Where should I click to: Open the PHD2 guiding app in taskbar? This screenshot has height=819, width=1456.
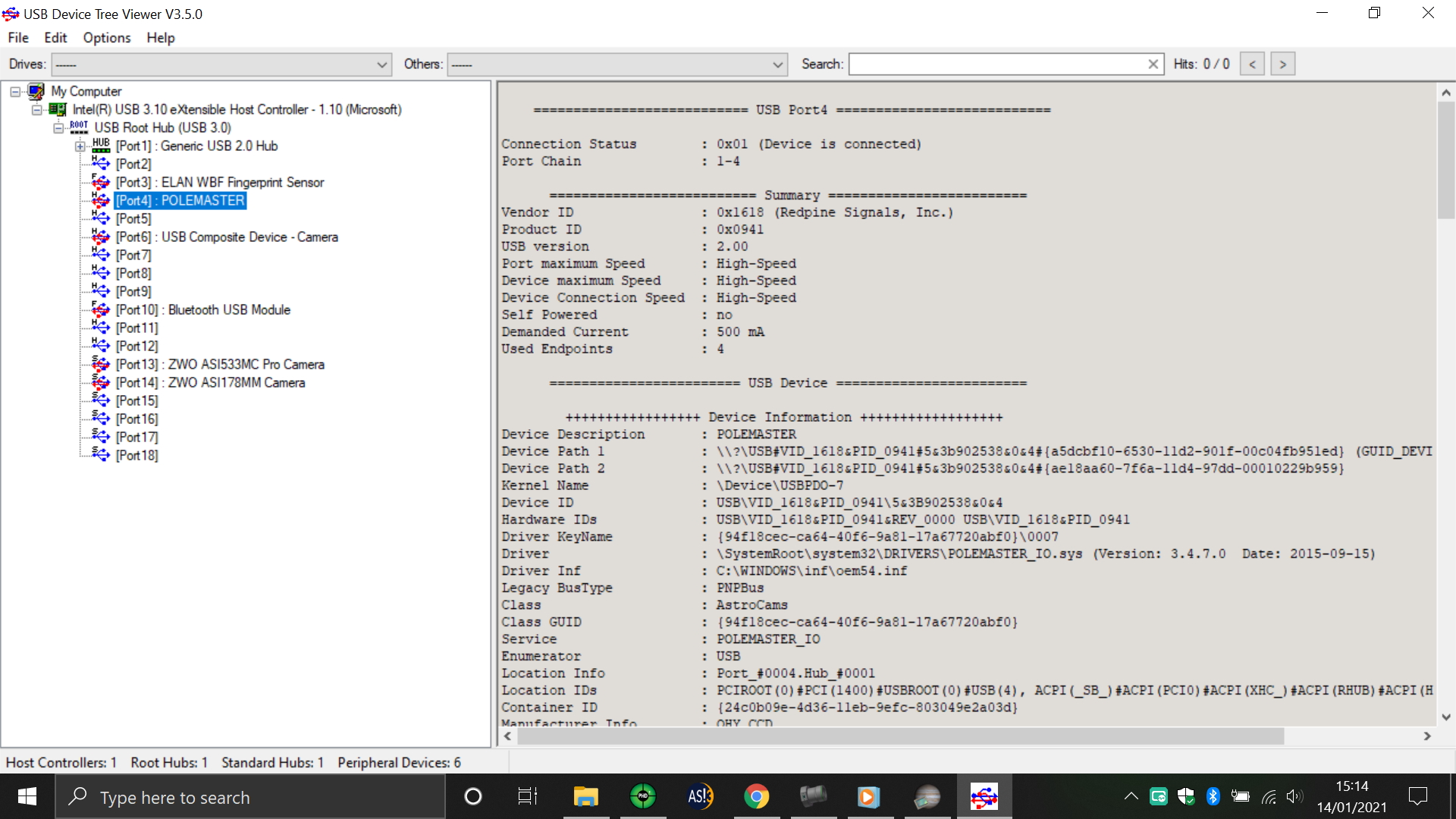(643, 796)
